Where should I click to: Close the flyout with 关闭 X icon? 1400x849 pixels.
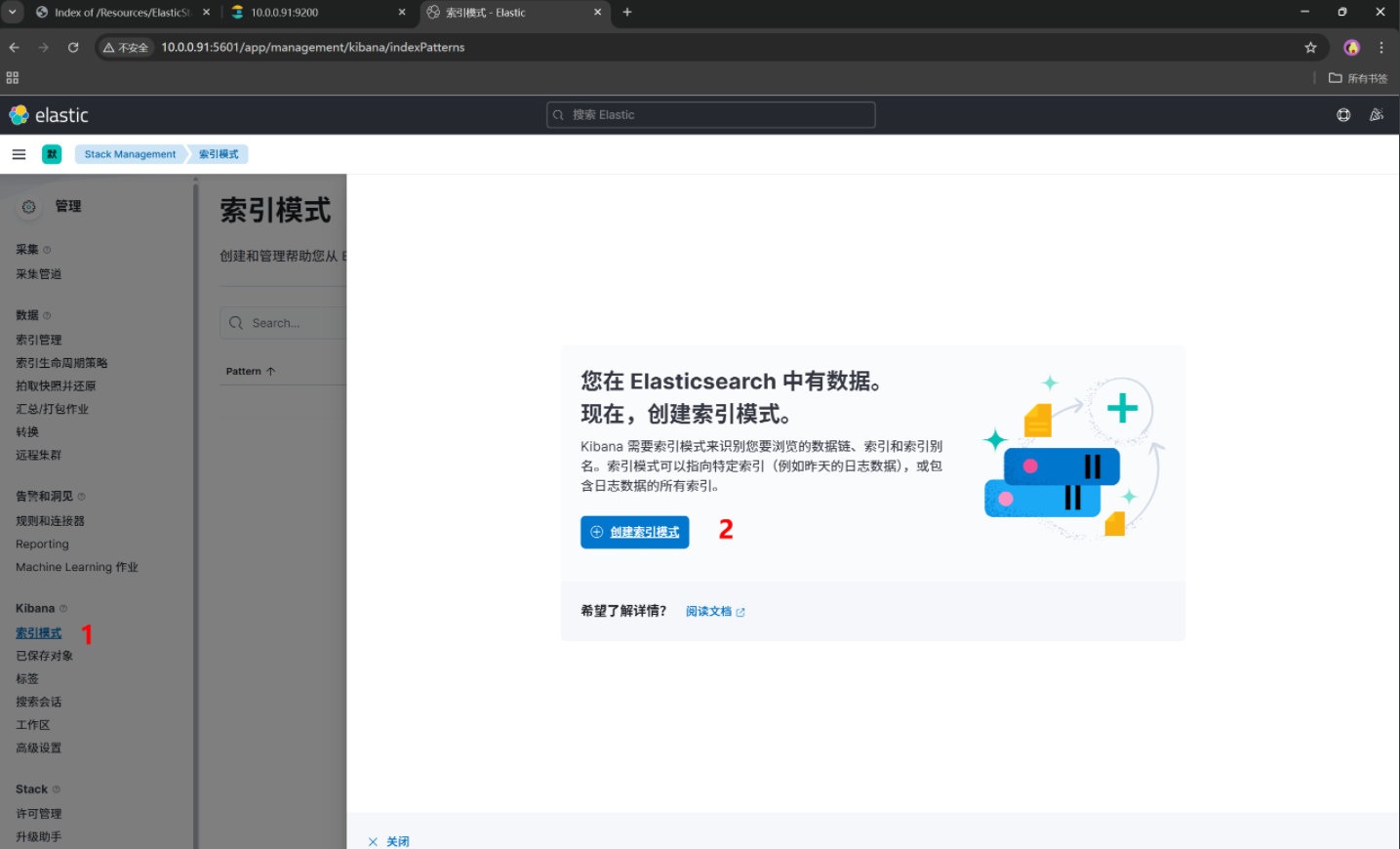pos(373,841)
